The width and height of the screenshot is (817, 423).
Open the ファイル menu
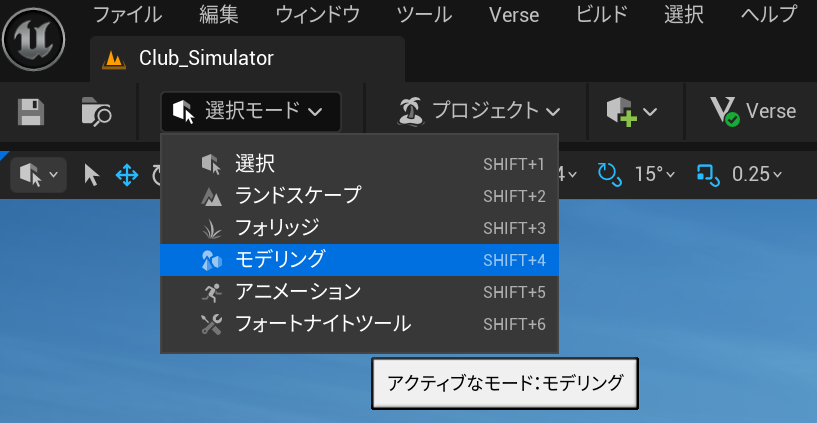[x=128, y=15]
